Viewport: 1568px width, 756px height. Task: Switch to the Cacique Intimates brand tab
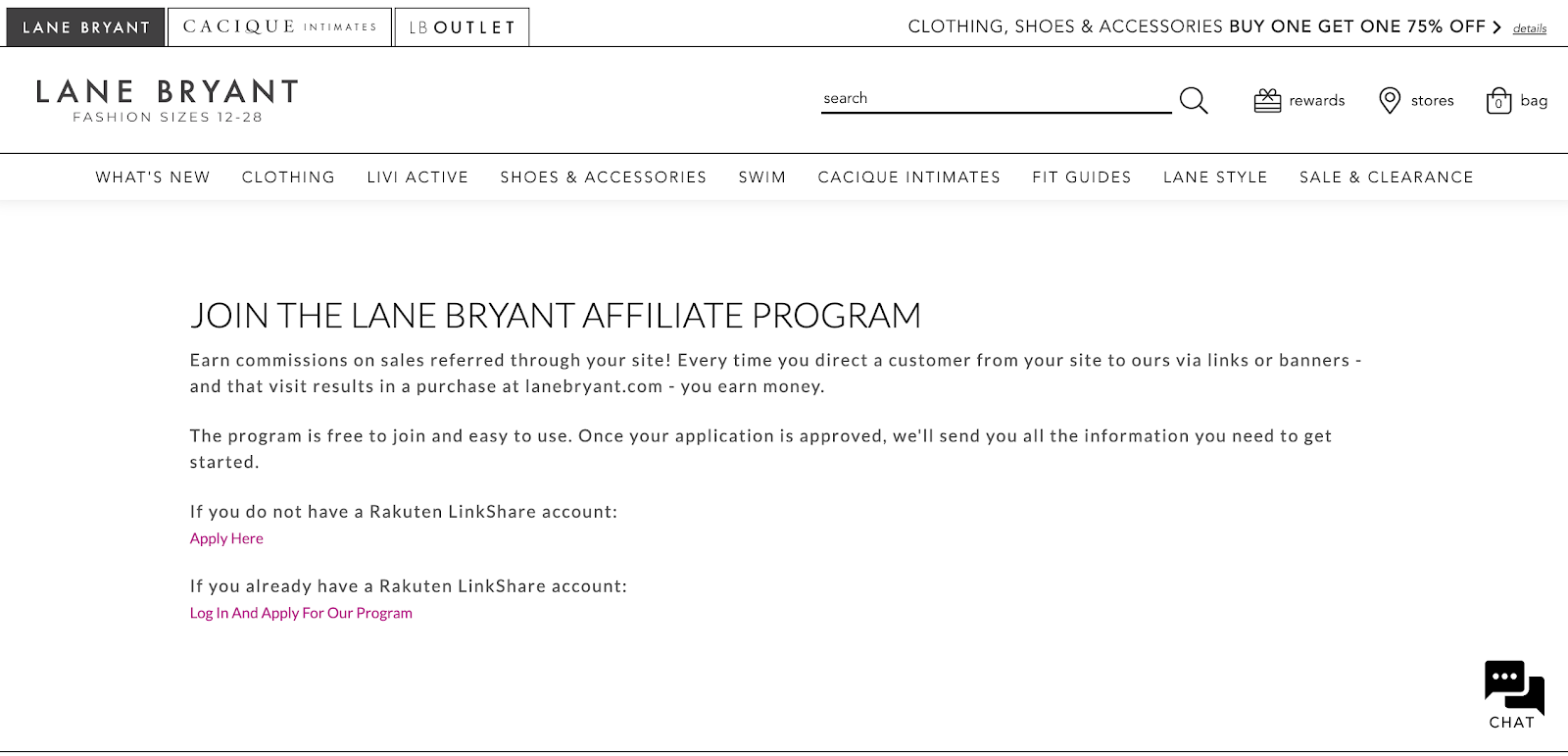tap(279, 26)
